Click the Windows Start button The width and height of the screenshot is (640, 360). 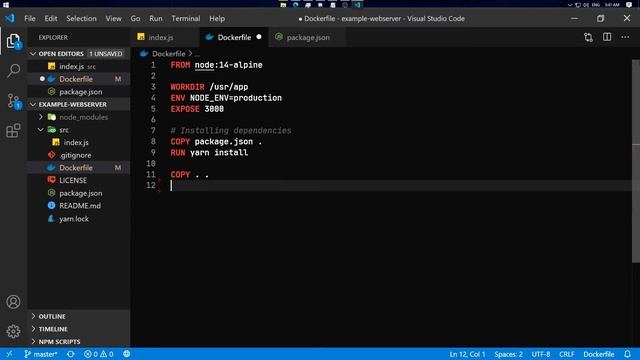tap(6, 4)
